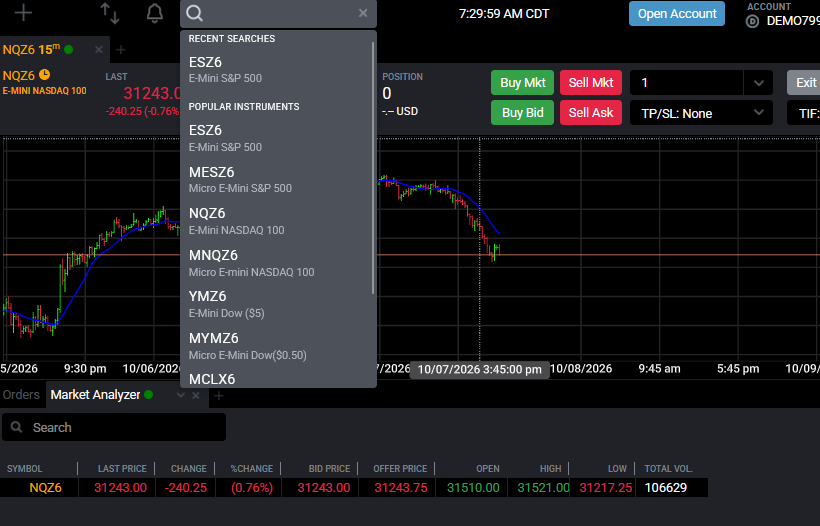Sort by BID PRICE column header
The image size is (820, 526).
(x=329, y=468)
